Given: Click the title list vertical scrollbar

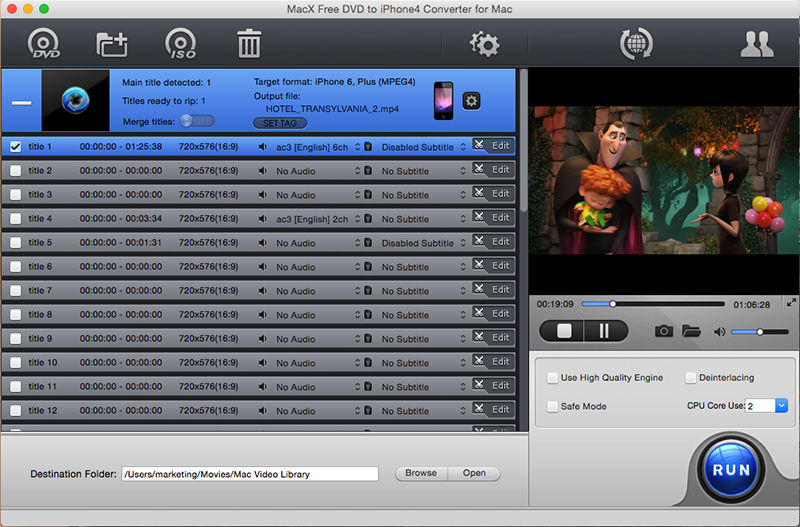Looking at the screenshot, I should pos(523,141).
